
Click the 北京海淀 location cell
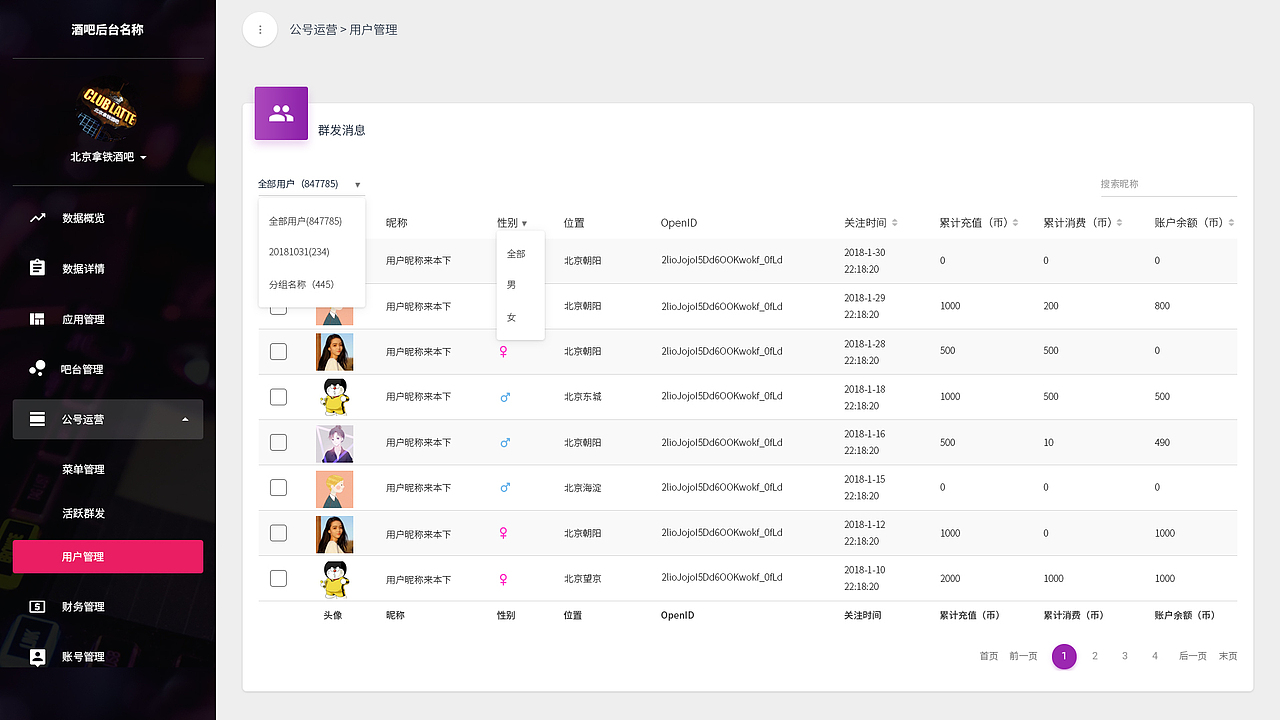point(583,488)
